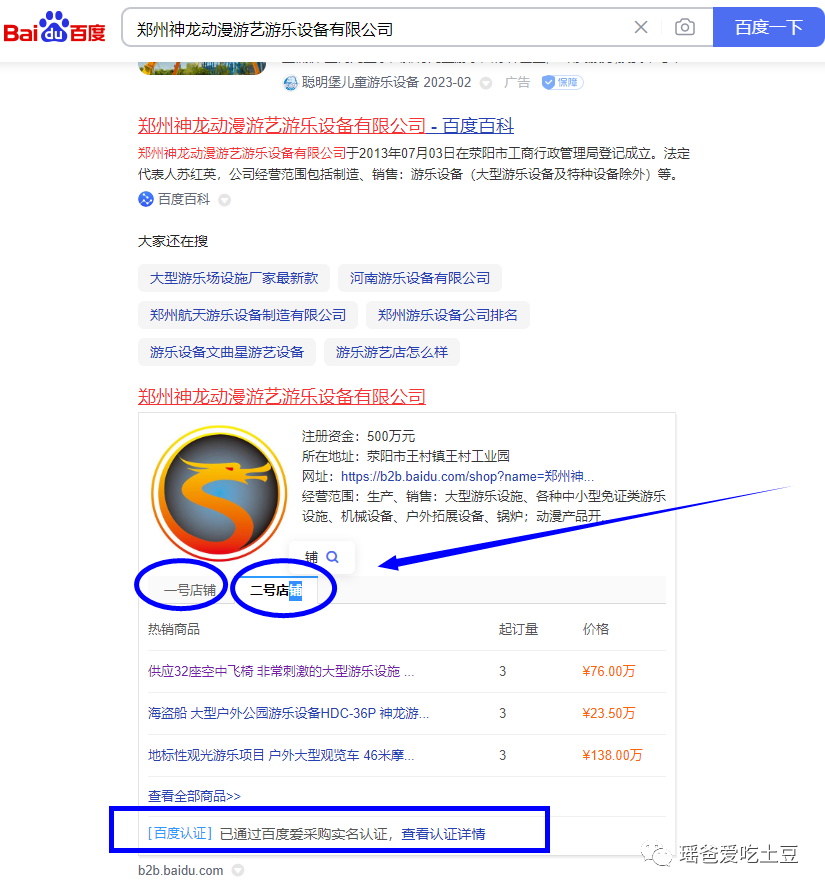This screenshot has height=890, width=825.
Task: Open the b2b.baidu.com shop URL link
Action: [x=467, y=476]
